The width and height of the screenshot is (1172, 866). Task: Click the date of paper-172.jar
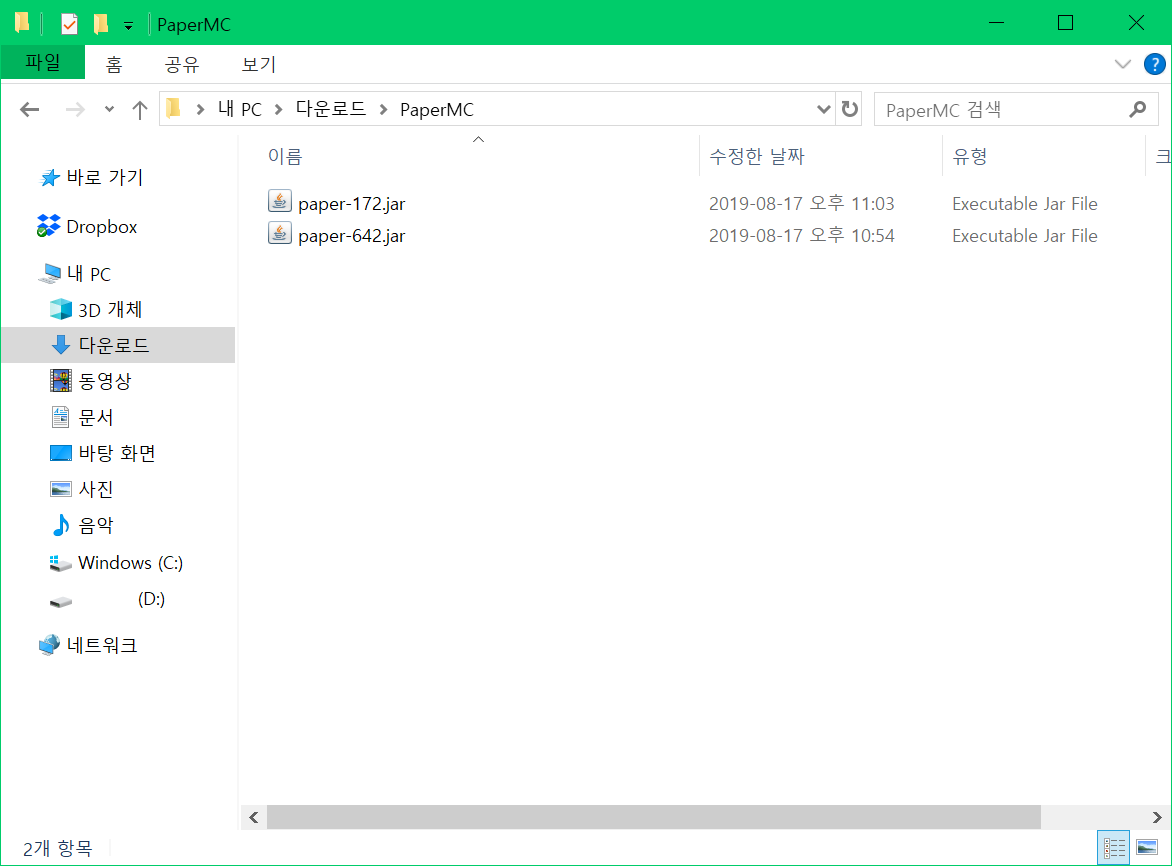pyautogui.click(x=801, y=203)
